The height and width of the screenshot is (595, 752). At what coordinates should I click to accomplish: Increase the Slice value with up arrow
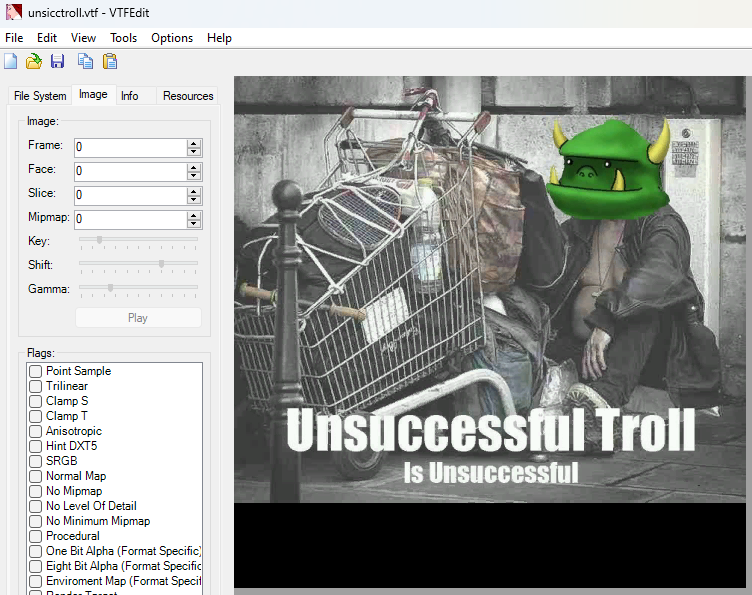tap(194, 191)
